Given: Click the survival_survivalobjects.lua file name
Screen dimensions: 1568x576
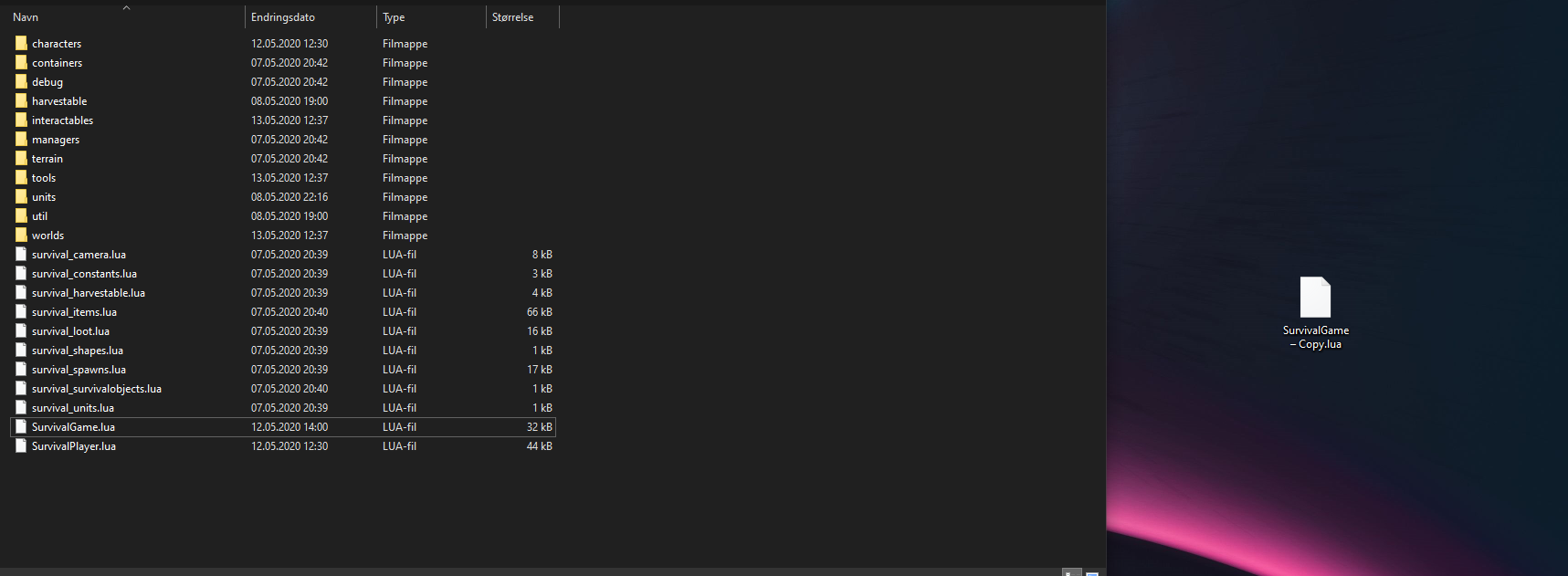Looking at the screenshot, I should click(x=97, y=389).
